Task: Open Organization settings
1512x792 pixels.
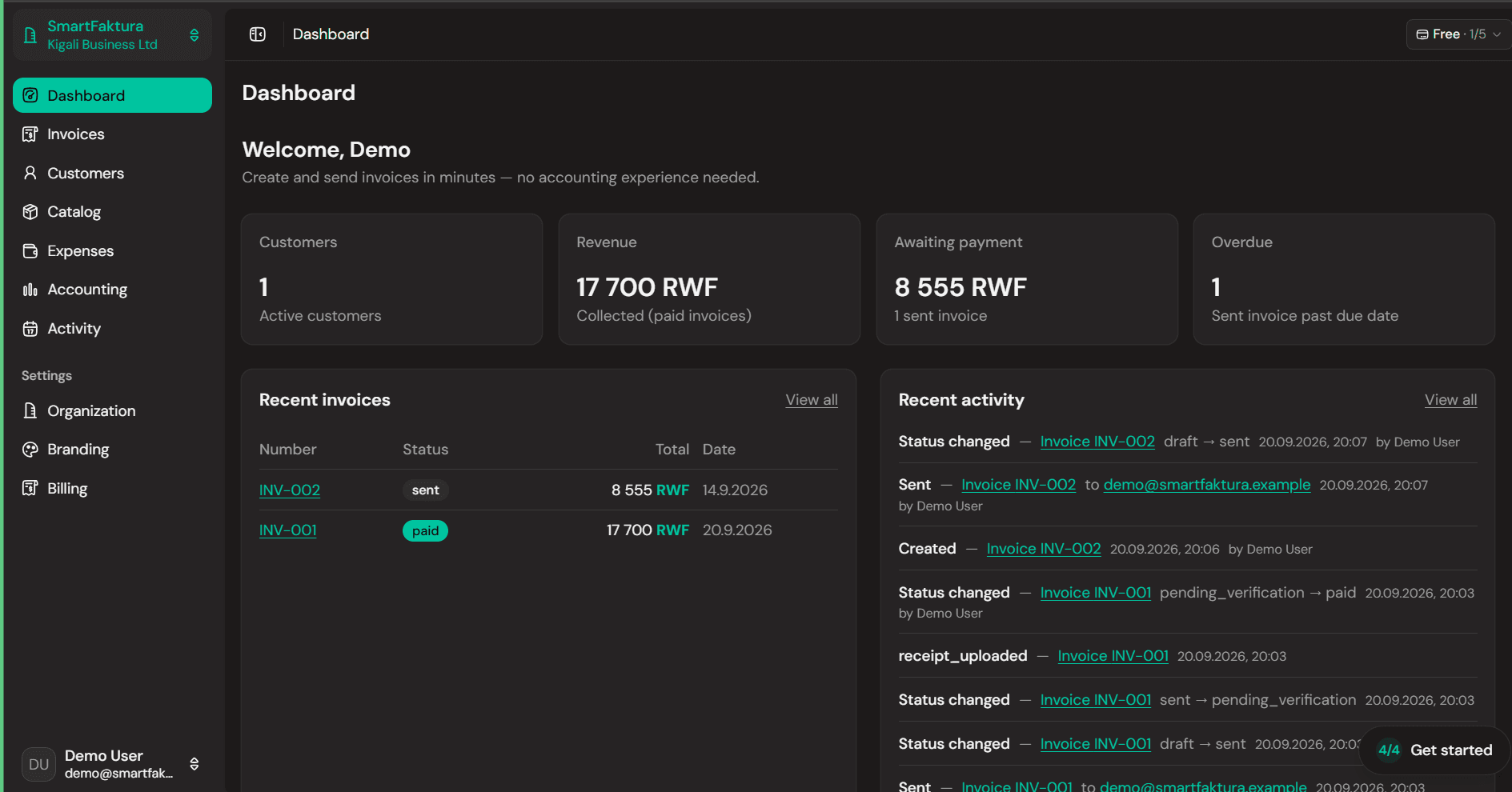Action: pos(112,410)
